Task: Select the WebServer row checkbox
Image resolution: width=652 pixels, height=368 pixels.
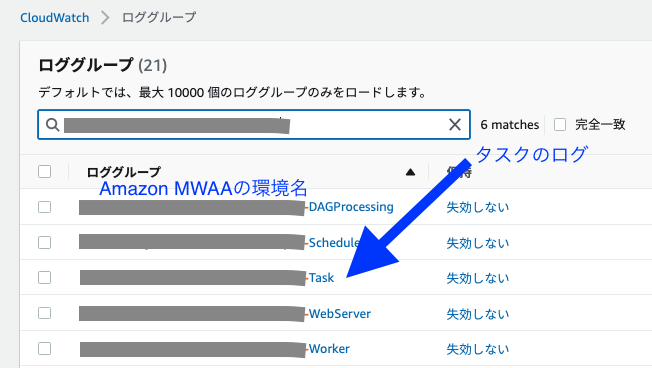Action: [44, 313]
